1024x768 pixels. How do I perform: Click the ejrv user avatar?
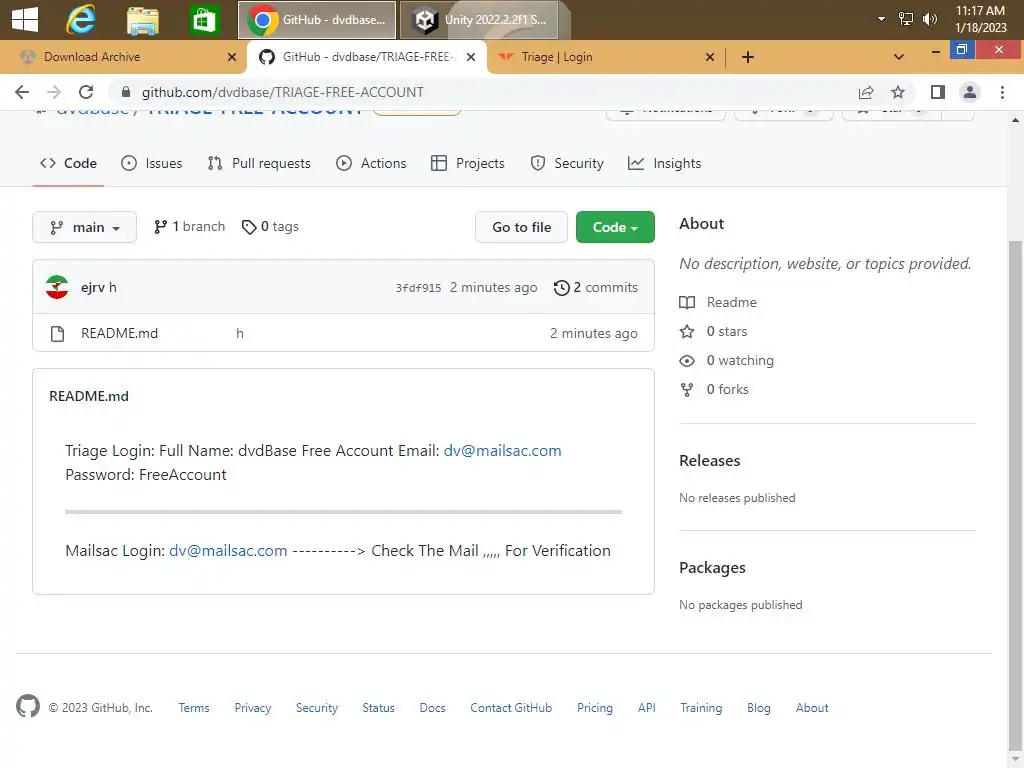coord(57,287)
